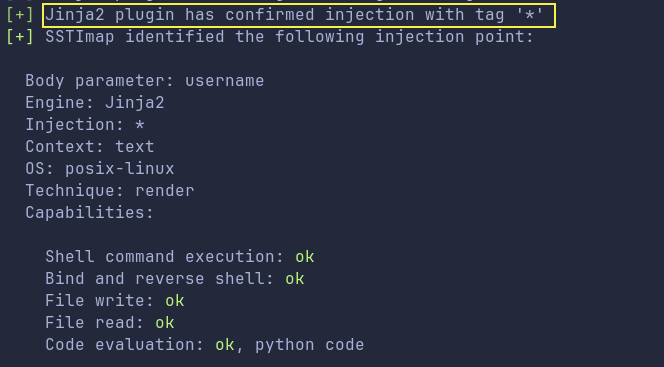The image size is (664, 367).
Task: Click the 'Body parameter: username' line
Action: tap(145, 80)
